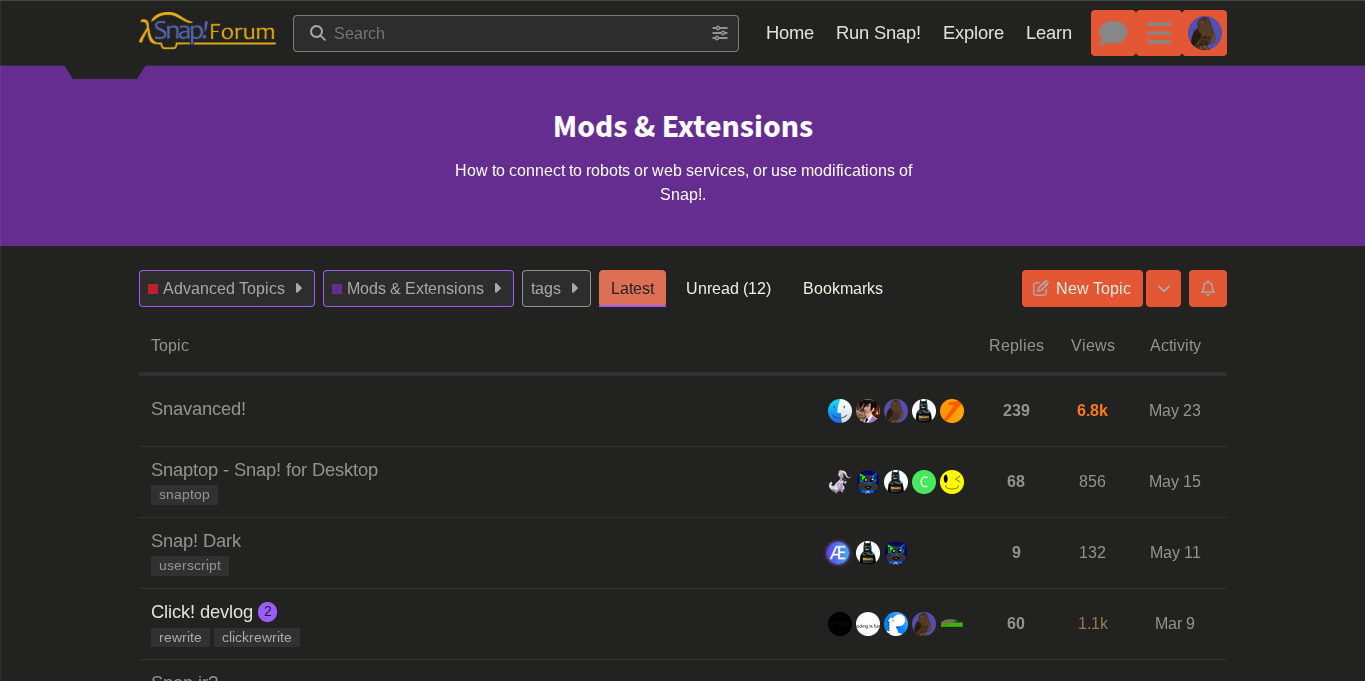This screenshot has width=1365, height=681.
Task: Open the chat speech bubble icon
Action: click(1113, 33)
